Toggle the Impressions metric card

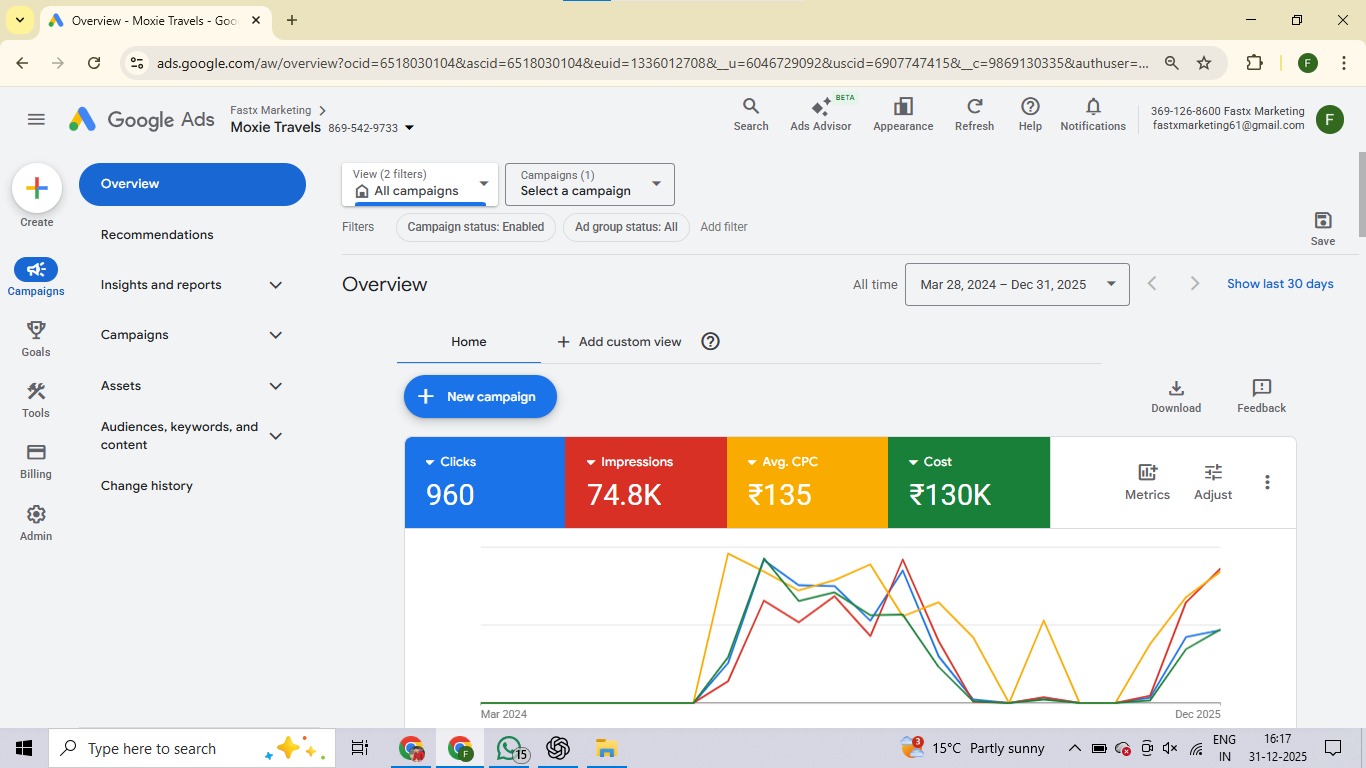pos(646,481)
